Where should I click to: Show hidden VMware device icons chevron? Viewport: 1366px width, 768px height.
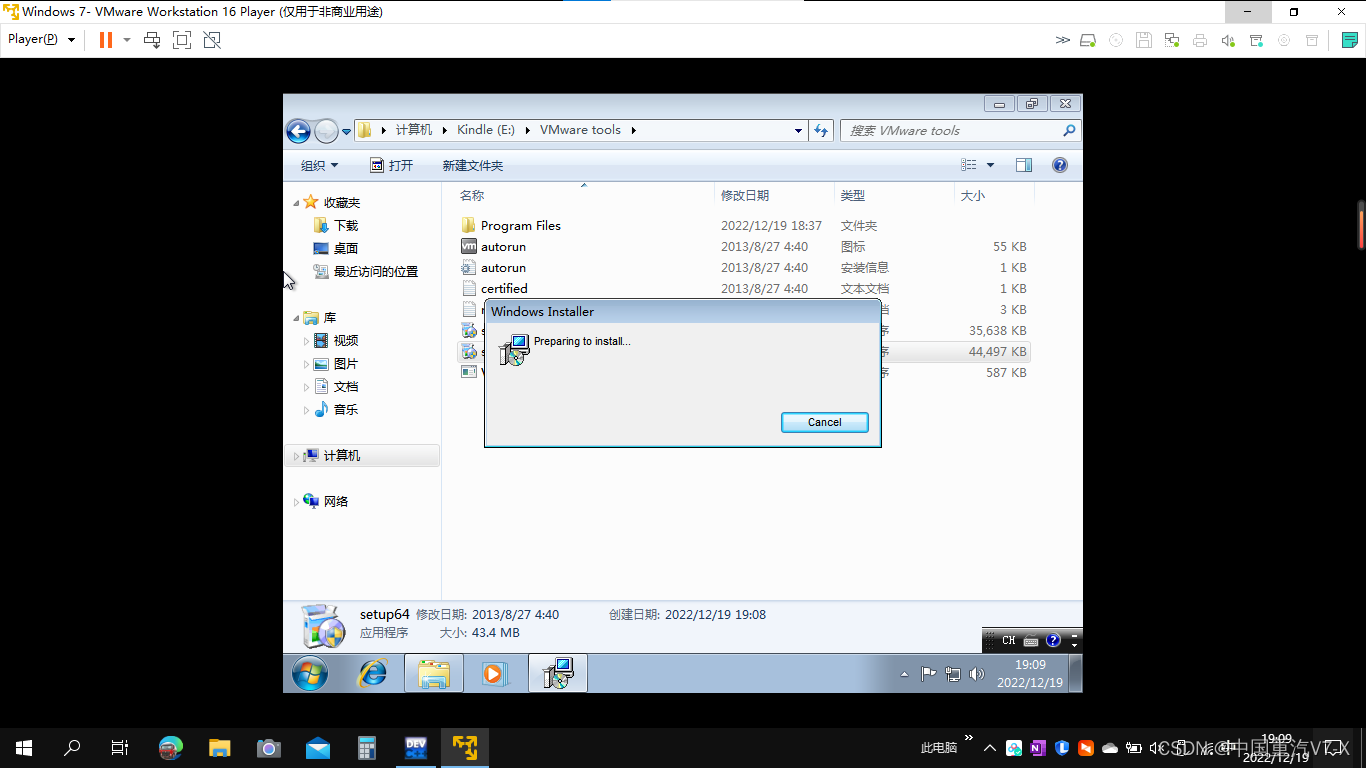tap(1062, 40)
